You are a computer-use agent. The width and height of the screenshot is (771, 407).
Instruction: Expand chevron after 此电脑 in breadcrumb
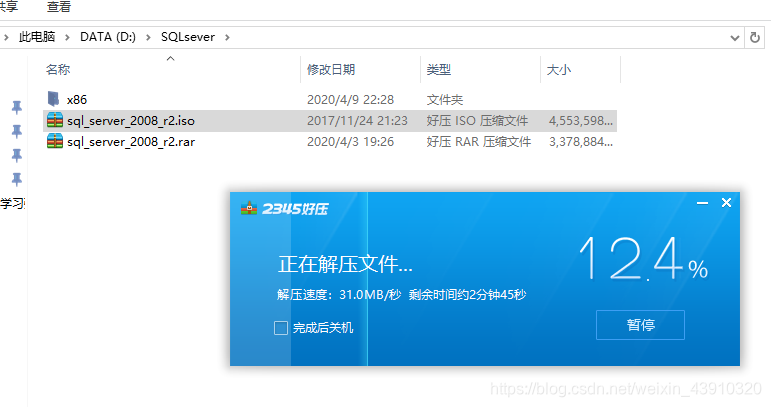(x=67, y=37)
